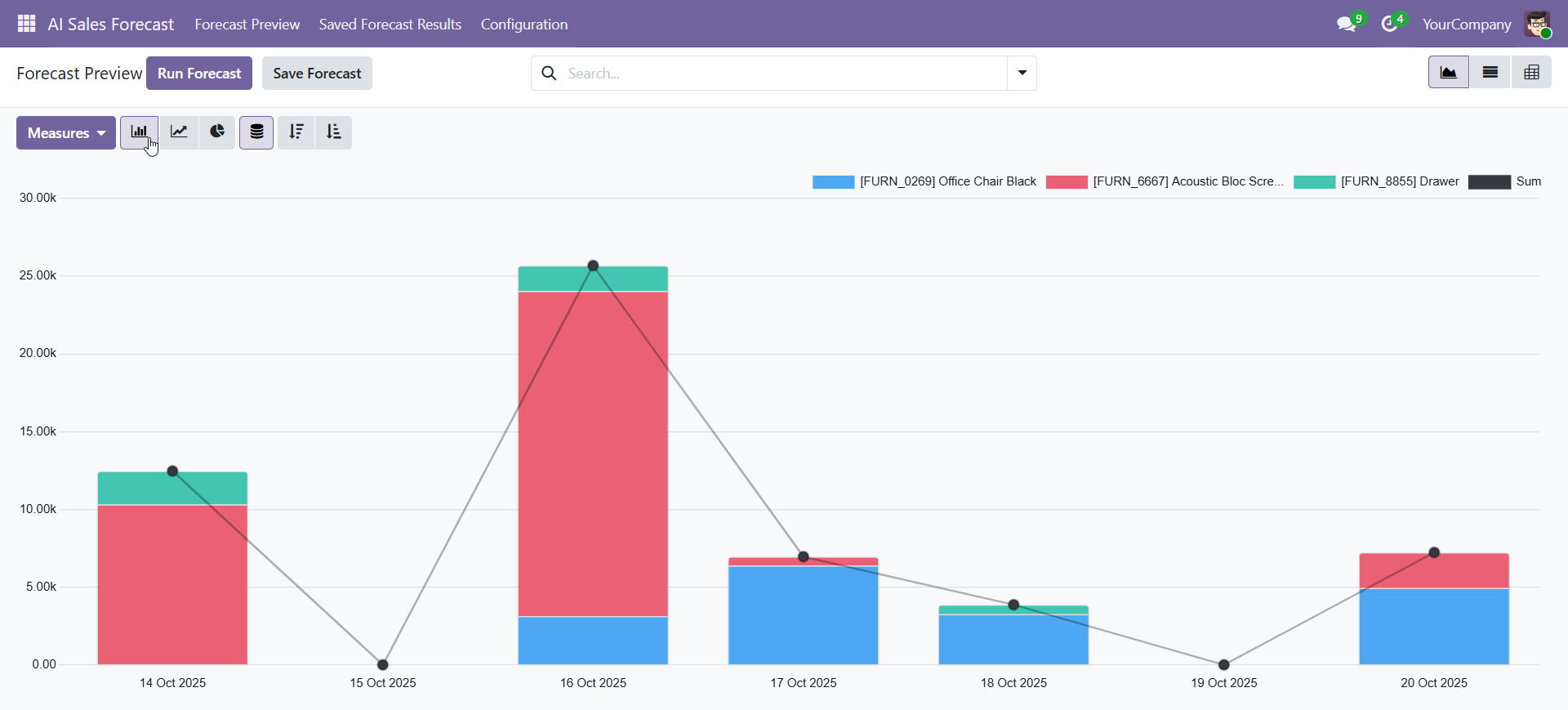Switch to line chart mode
Viewport: 1568px width, 710px height.
[x=179, y=132]
